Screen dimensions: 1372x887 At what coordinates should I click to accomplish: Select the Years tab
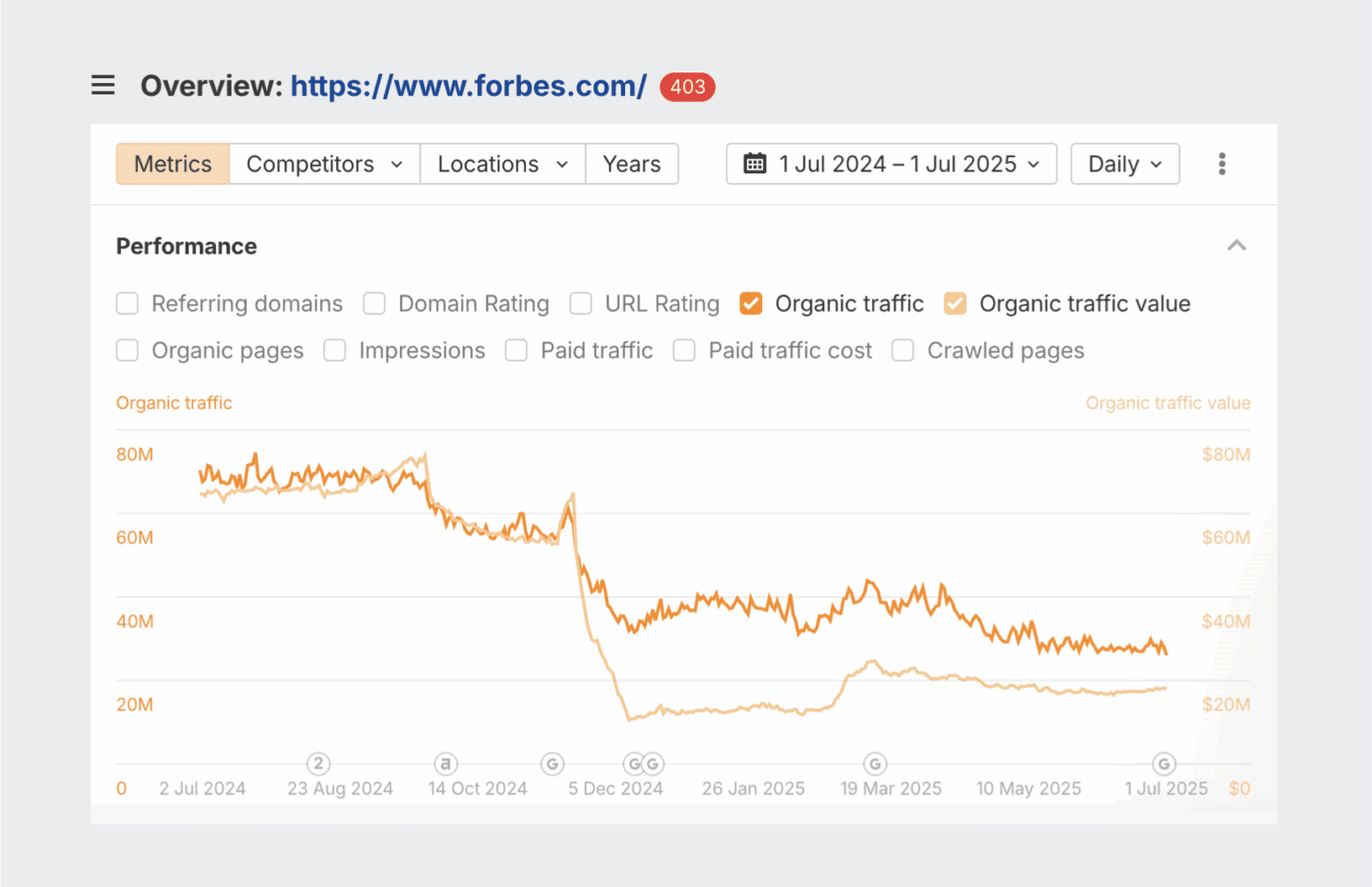632,164
